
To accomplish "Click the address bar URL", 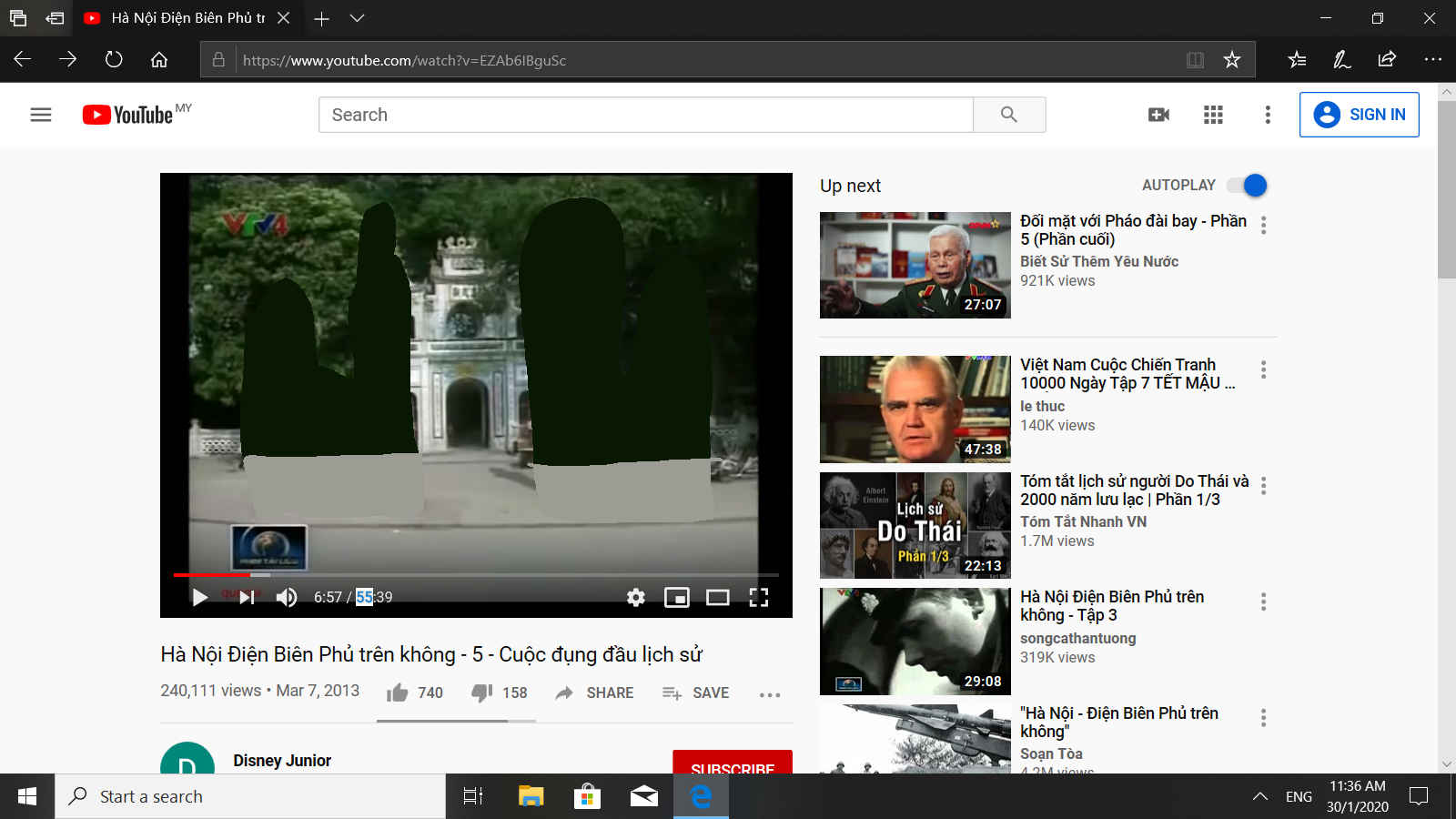I will tap(404, 60).
